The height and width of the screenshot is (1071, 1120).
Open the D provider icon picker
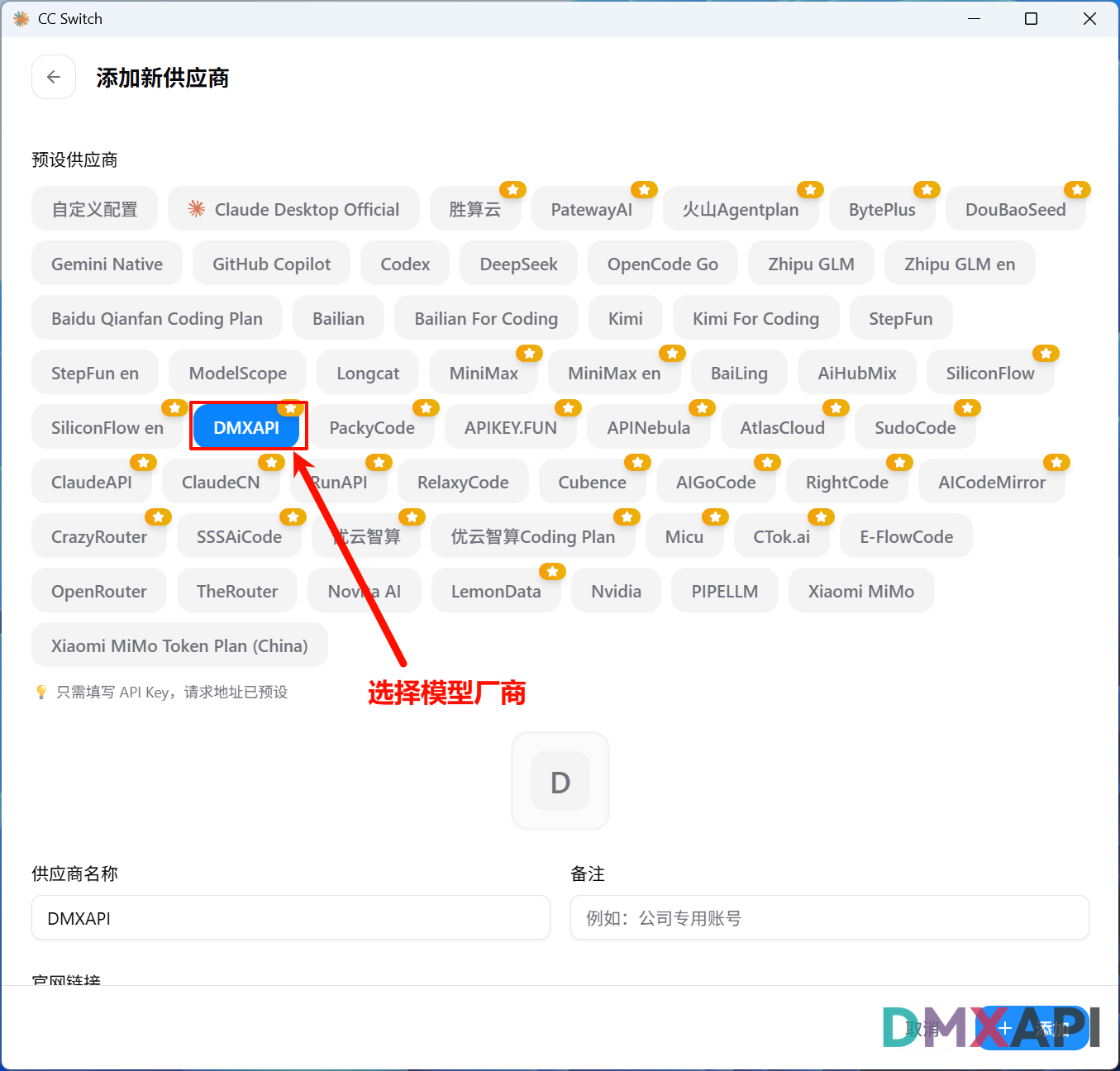coord(560,781)
